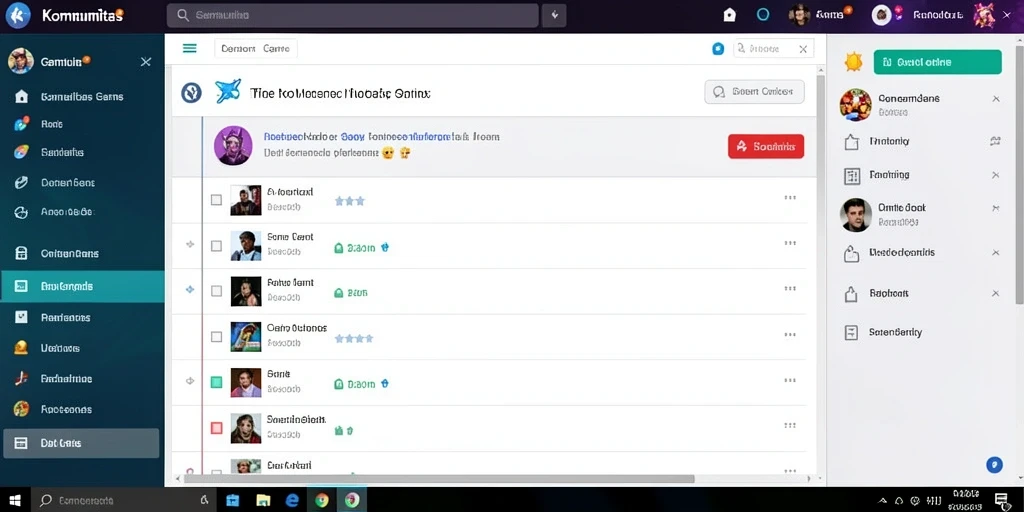Toggle the green filled row checkbox

[216, 383]
